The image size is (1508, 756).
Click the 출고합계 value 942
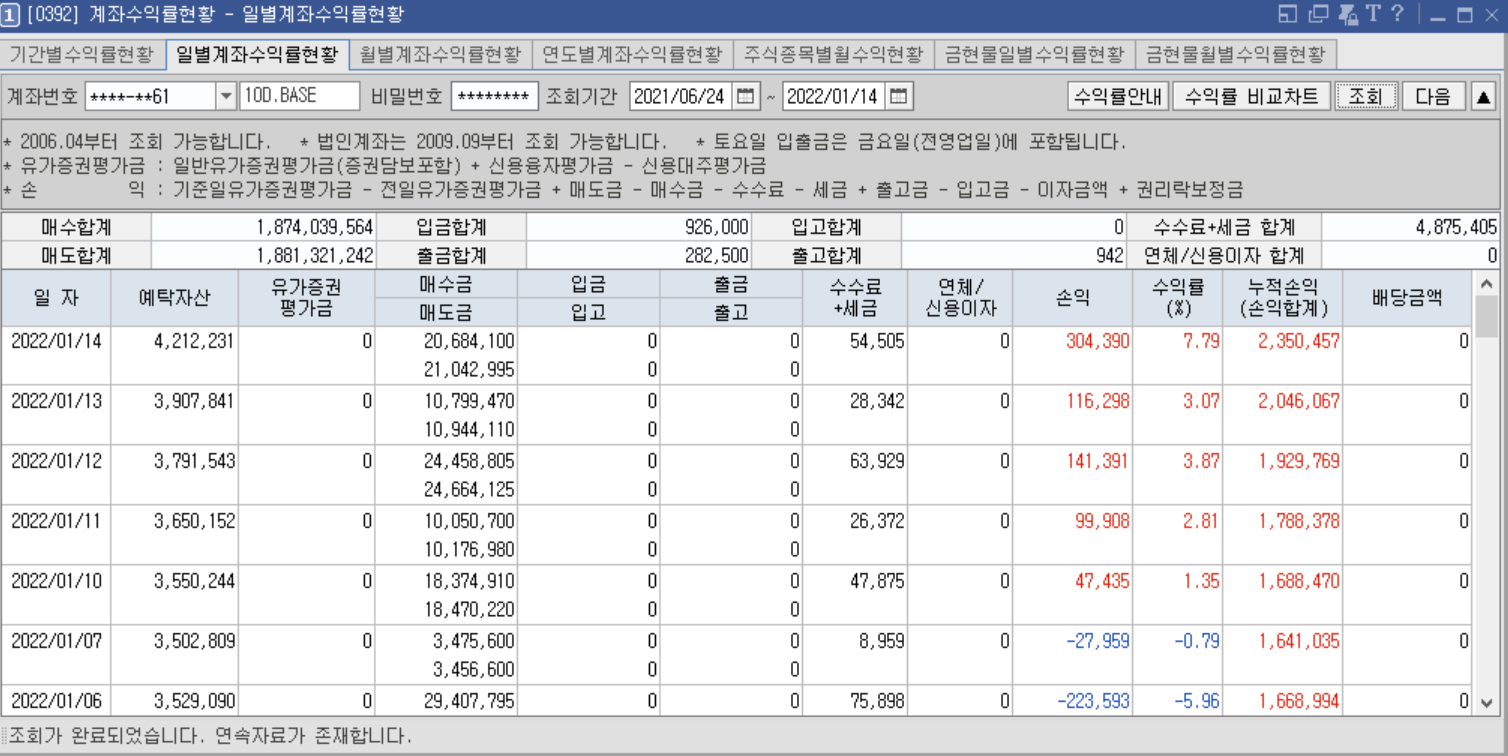(1108, 255)
